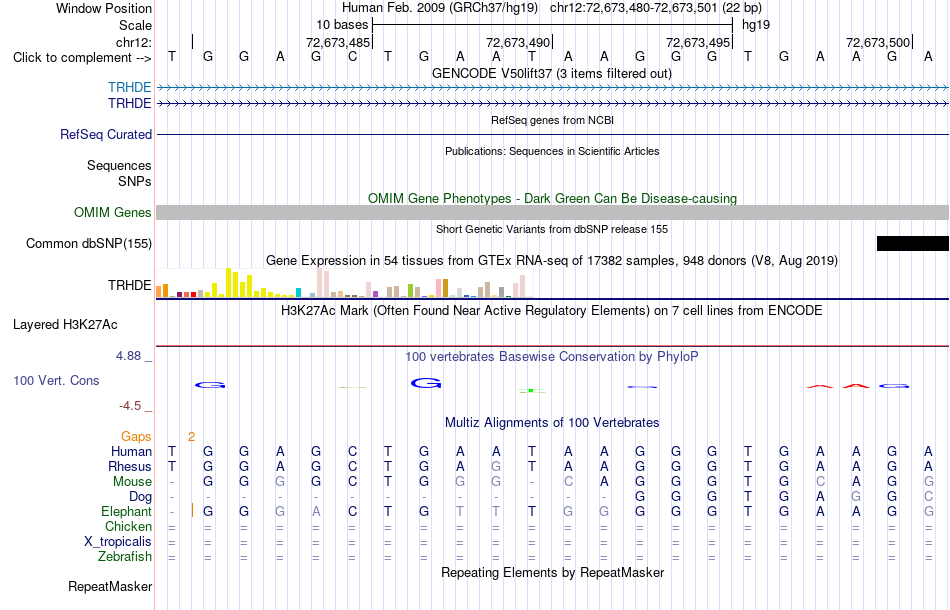Image resolution: width=950 pixels, height=610 pixels.
Task: Click the Short Genetic Variants dbSNP title
Action: tap(552, 229)
